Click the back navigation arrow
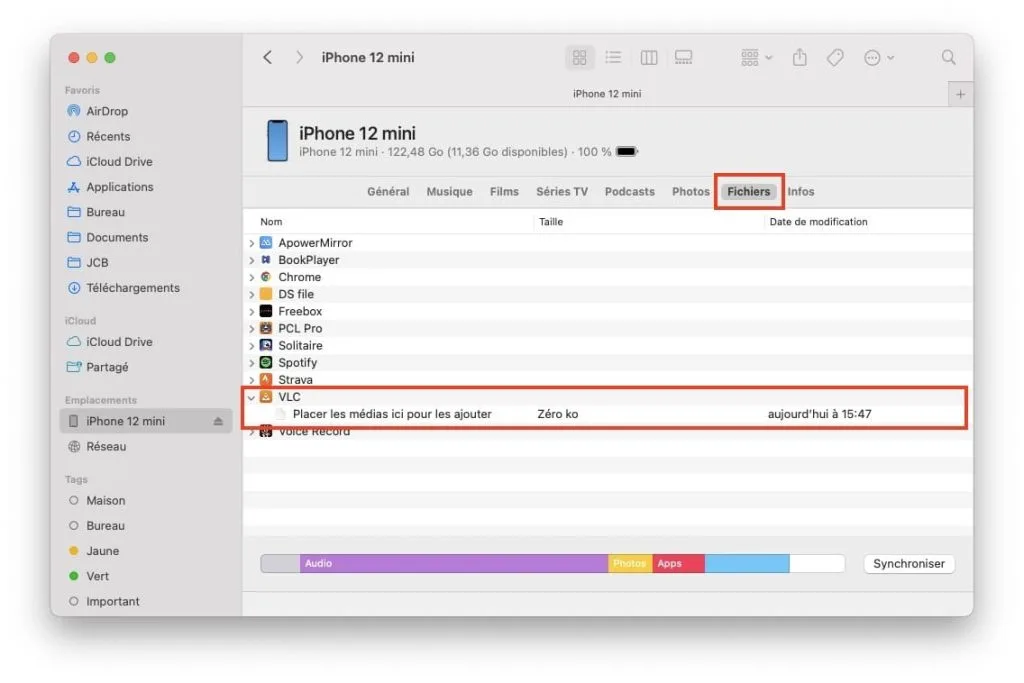The image size is (1024, 683). pyautogui.click(x=267, y=58)
